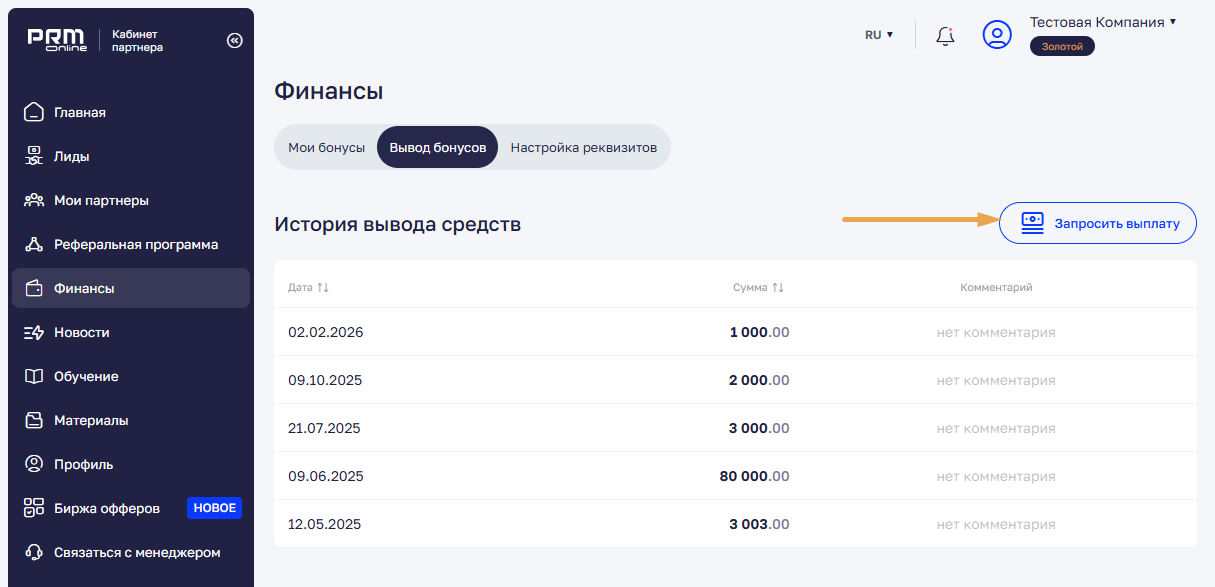
Task: Expand the Тестовая Компания account menu
Action: click(1102, 22)
